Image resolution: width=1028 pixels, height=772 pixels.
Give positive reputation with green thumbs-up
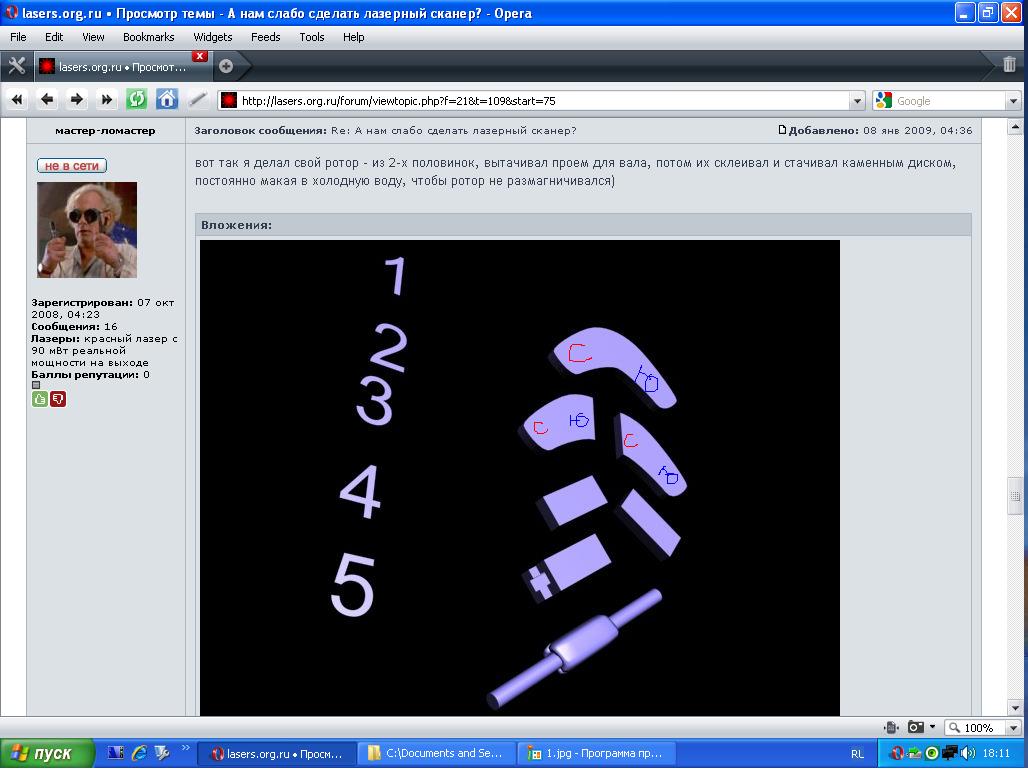click(40, 399)
